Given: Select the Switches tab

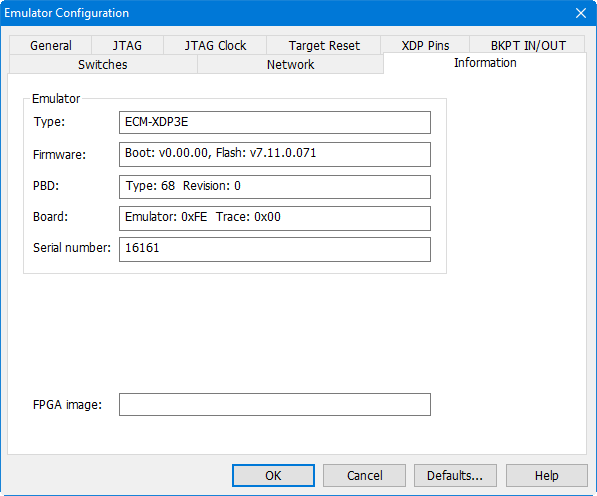Looking at the screenshot, I should (x=103, y=64).
